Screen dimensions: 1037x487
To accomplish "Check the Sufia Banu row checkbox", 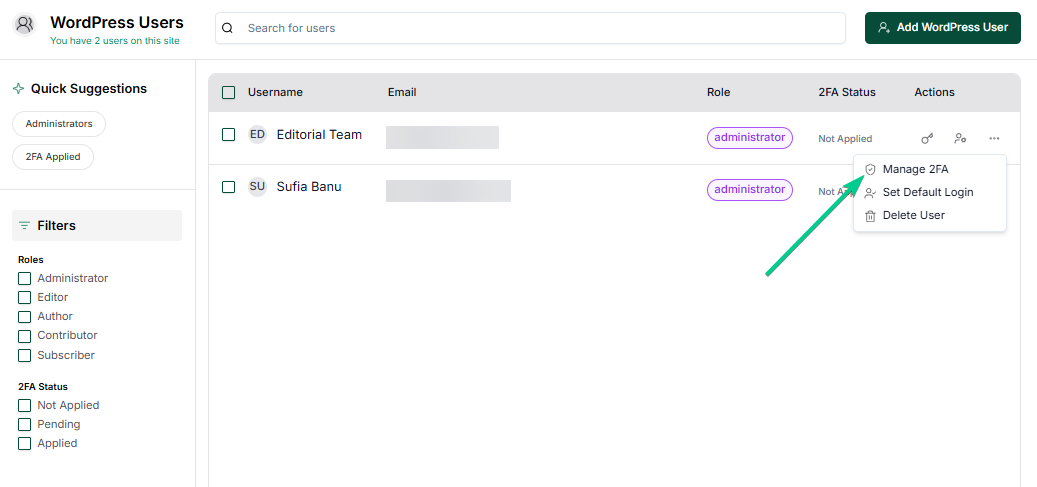I will [228, 186].
